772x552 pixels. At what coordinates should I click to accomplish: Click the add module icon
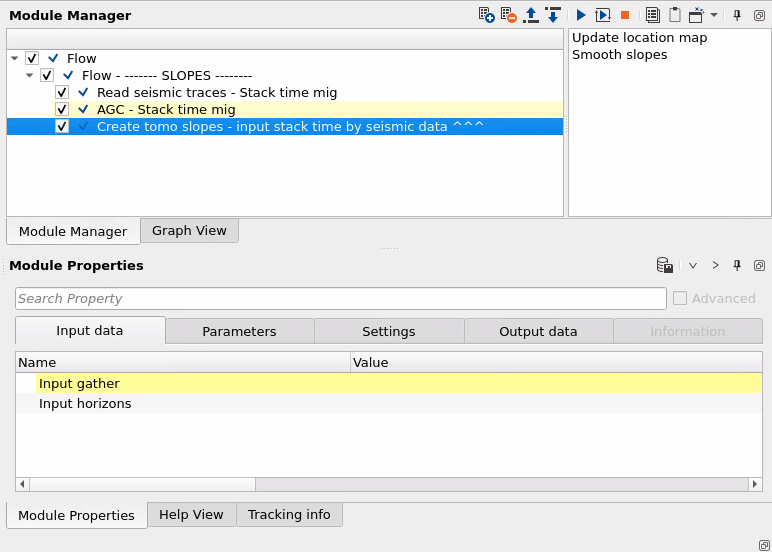pos(487,15)
